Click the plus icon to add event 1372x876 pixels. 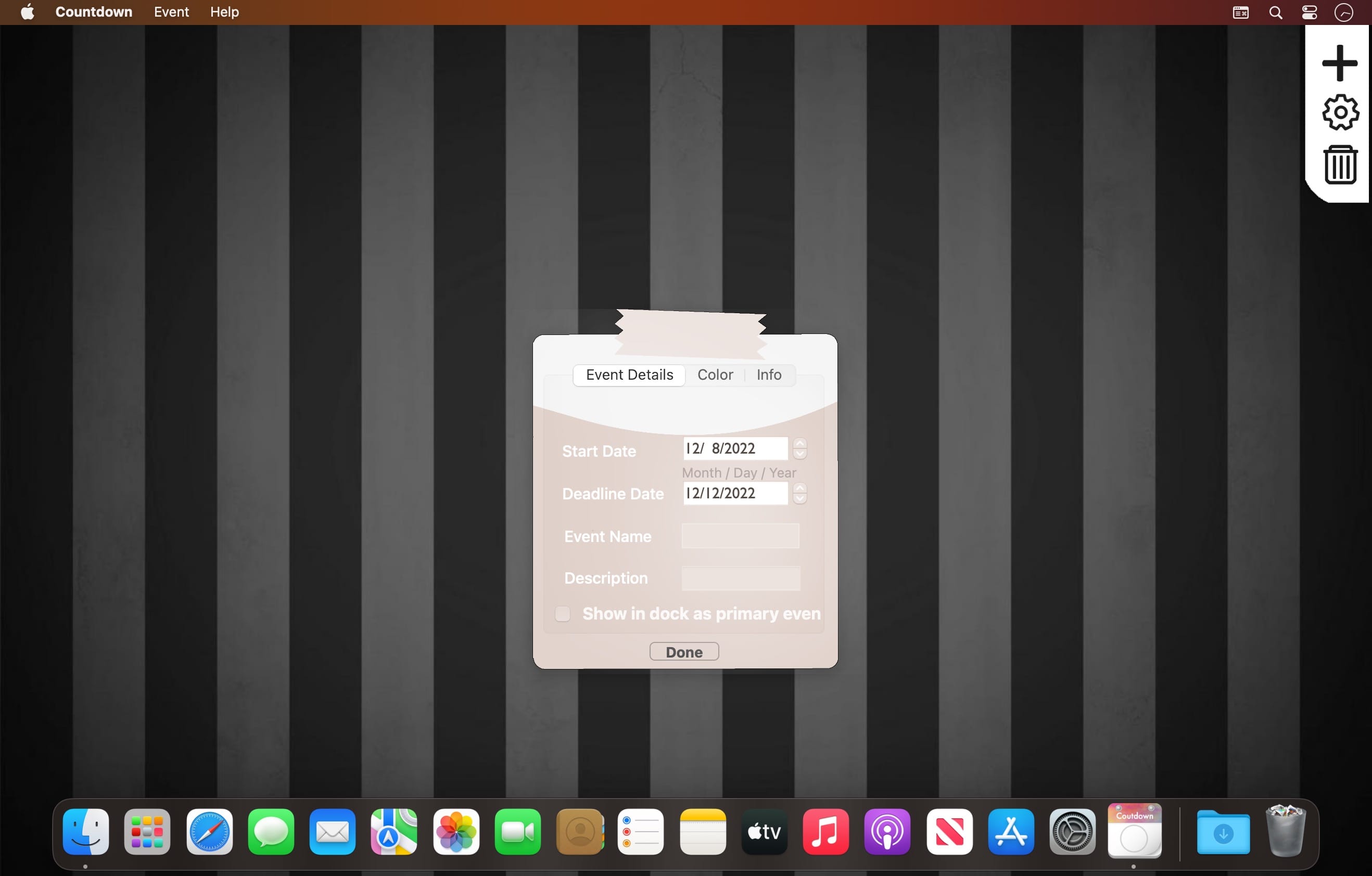coord(1340,62)
